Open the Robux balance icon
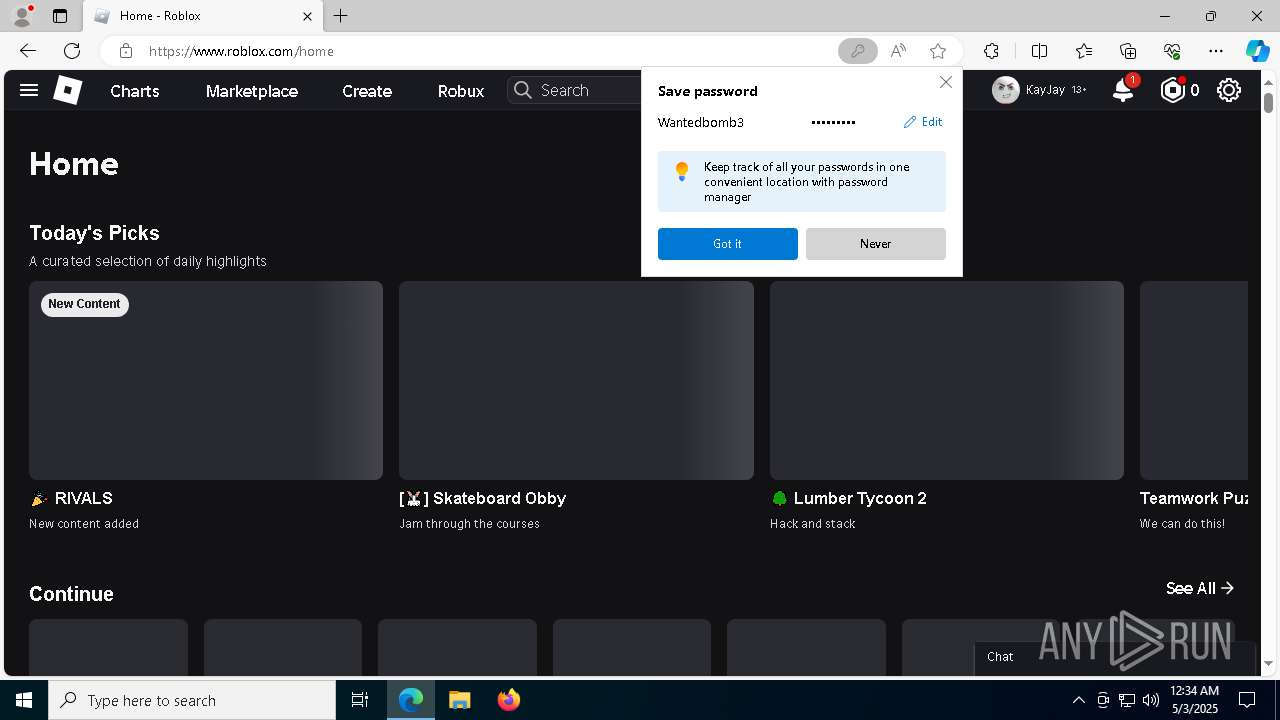1280x720 pixels. coord(1172,90)
